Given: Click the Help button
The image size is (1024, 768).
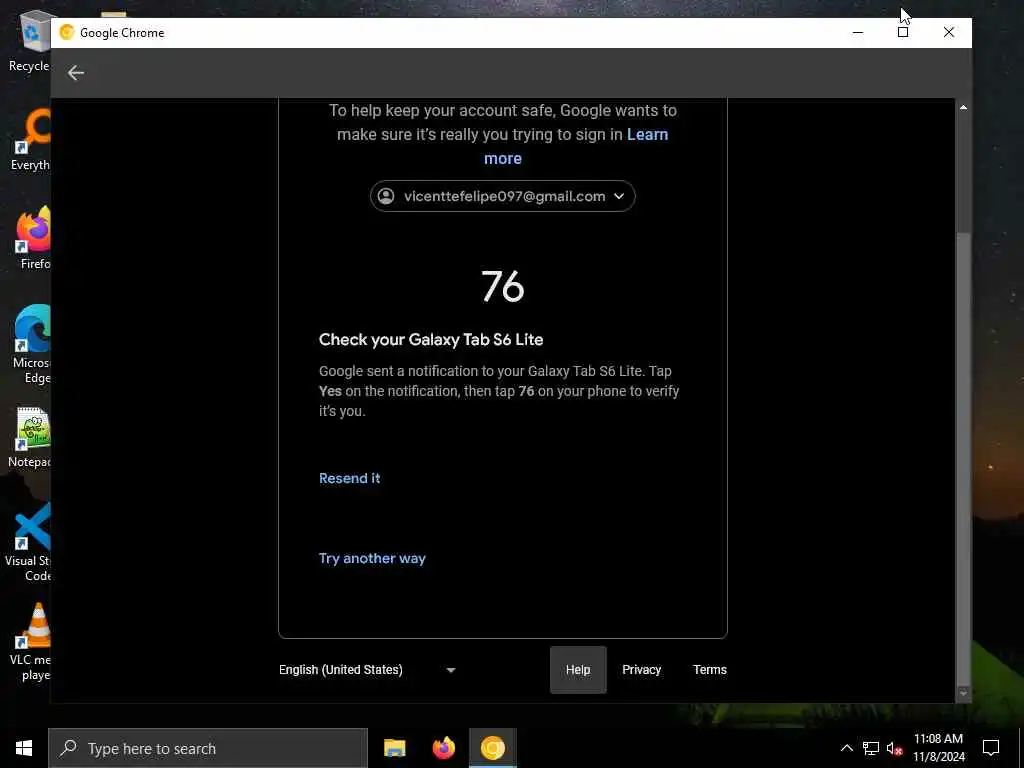Looking at the screenshot, I should click(x=578, y=669).
